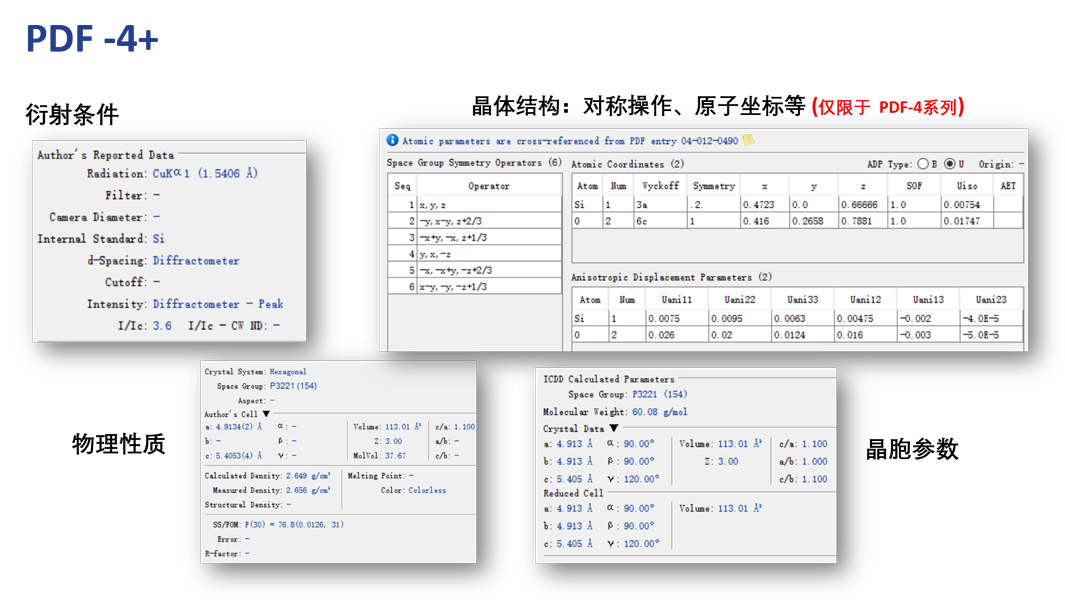Click Uani12 value 0.00475
The height and width of the screenshot is (600, 1065).
[x=865, y=318]
